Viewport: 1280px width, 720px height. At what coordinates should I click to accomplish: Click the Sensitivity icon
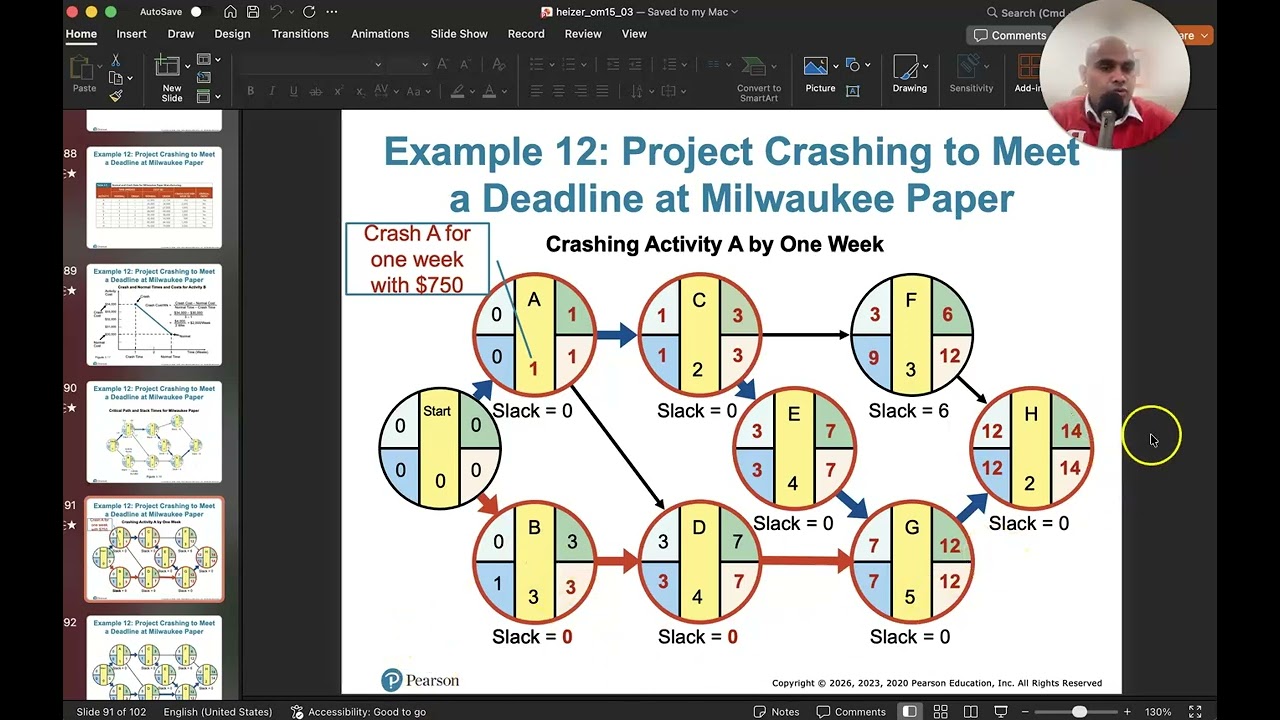tap(969, 67)
